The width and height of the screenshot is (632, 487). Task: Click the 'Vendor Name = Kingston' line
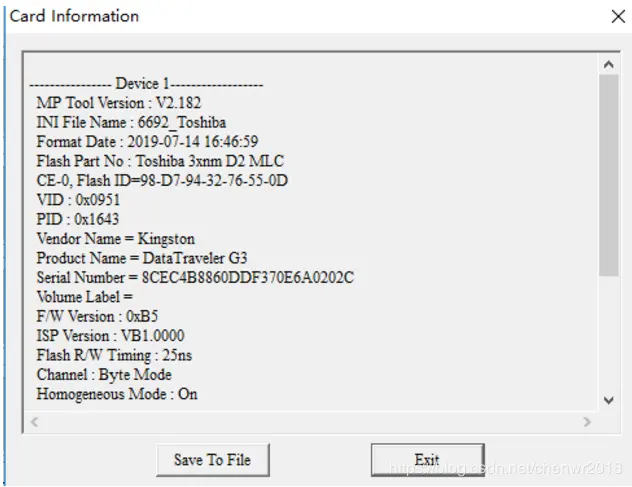tap(116, 239)
